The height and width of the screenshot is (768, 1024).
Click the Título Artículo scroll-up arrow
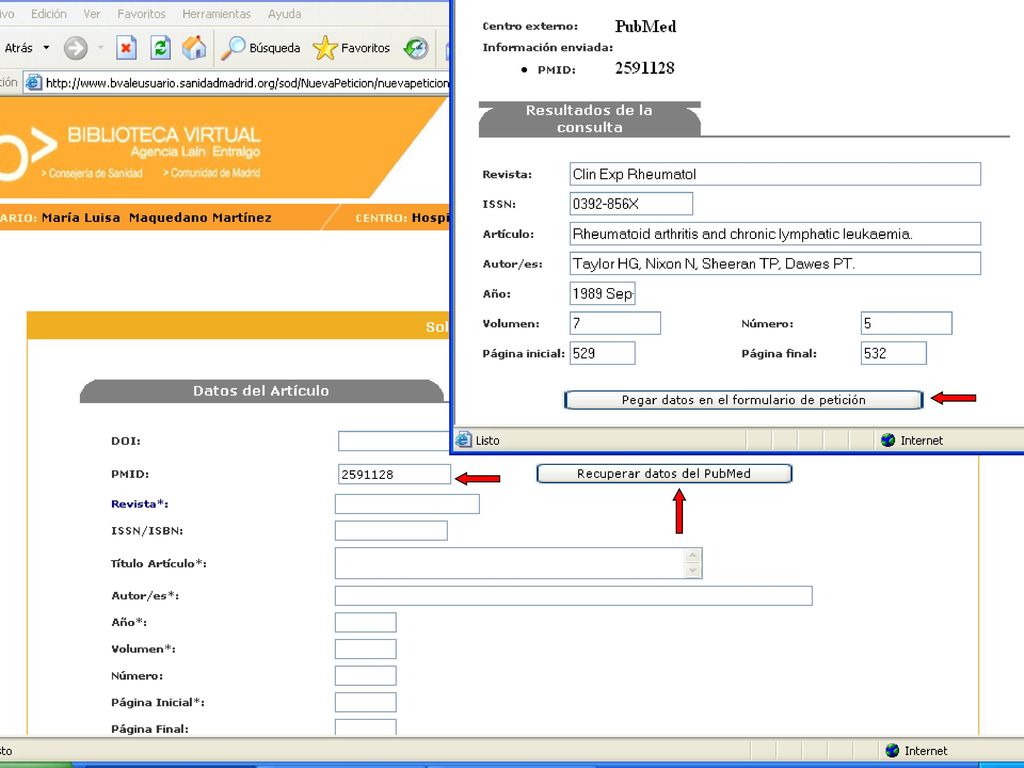tap(693, 555)
